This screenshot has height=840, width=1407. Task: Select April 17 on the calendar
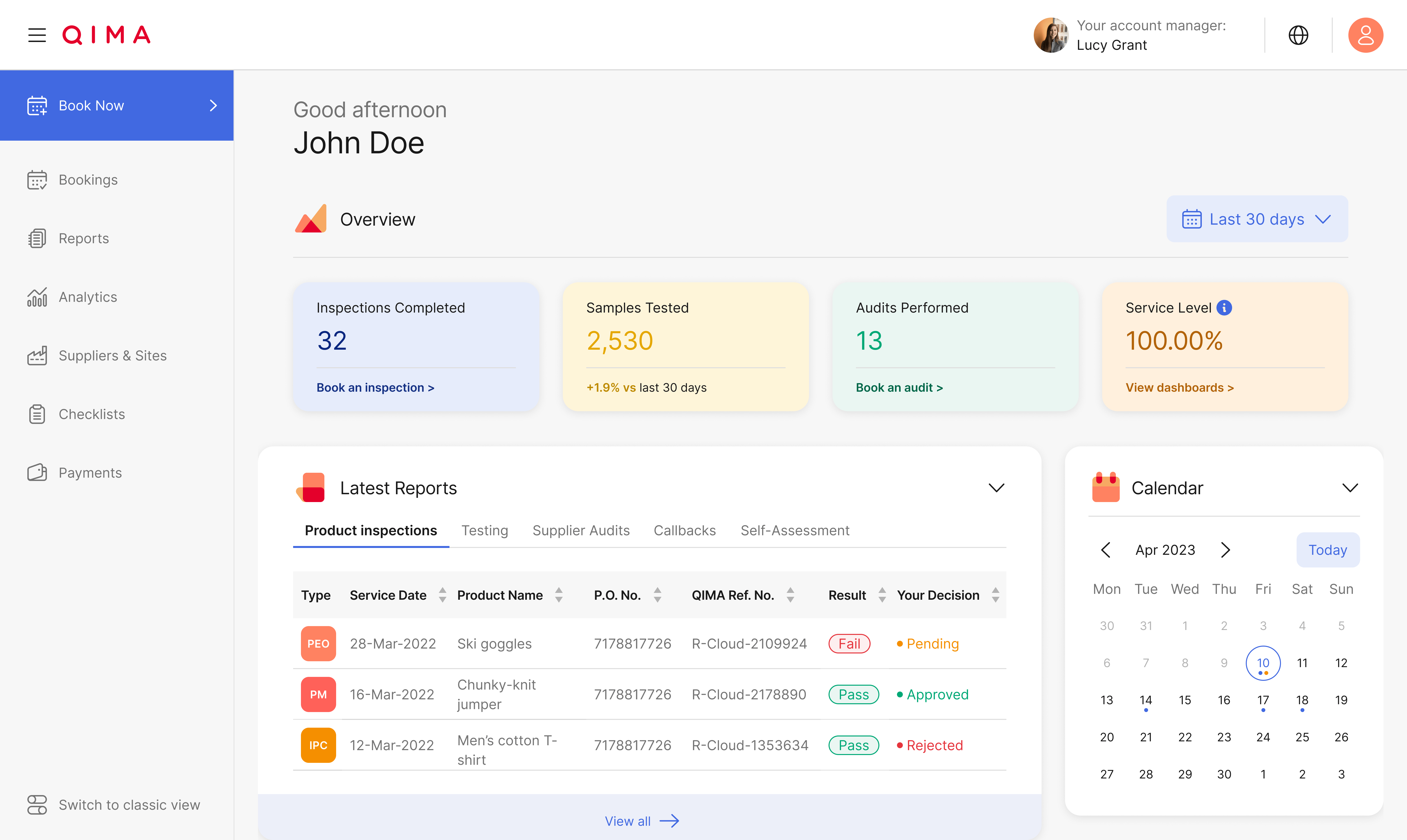click(1263, 700)
